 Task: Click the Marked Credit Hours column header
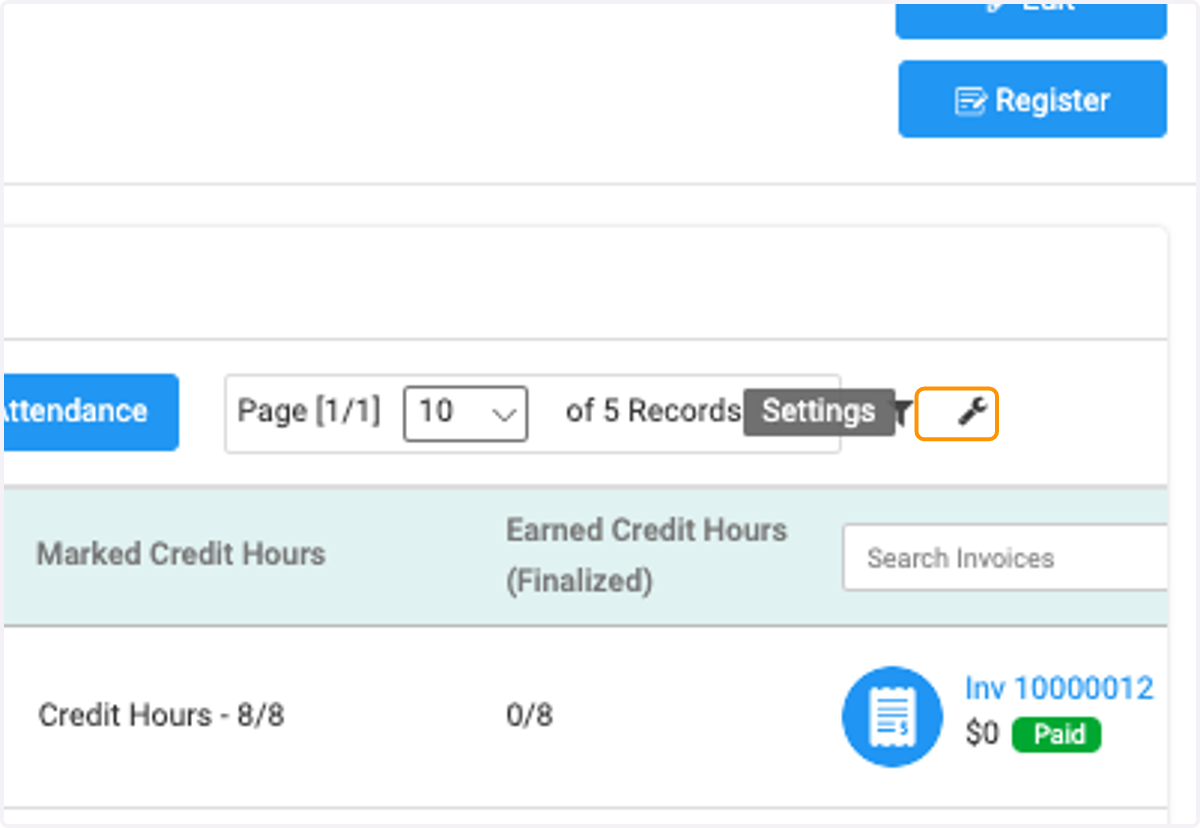[181, 554]
